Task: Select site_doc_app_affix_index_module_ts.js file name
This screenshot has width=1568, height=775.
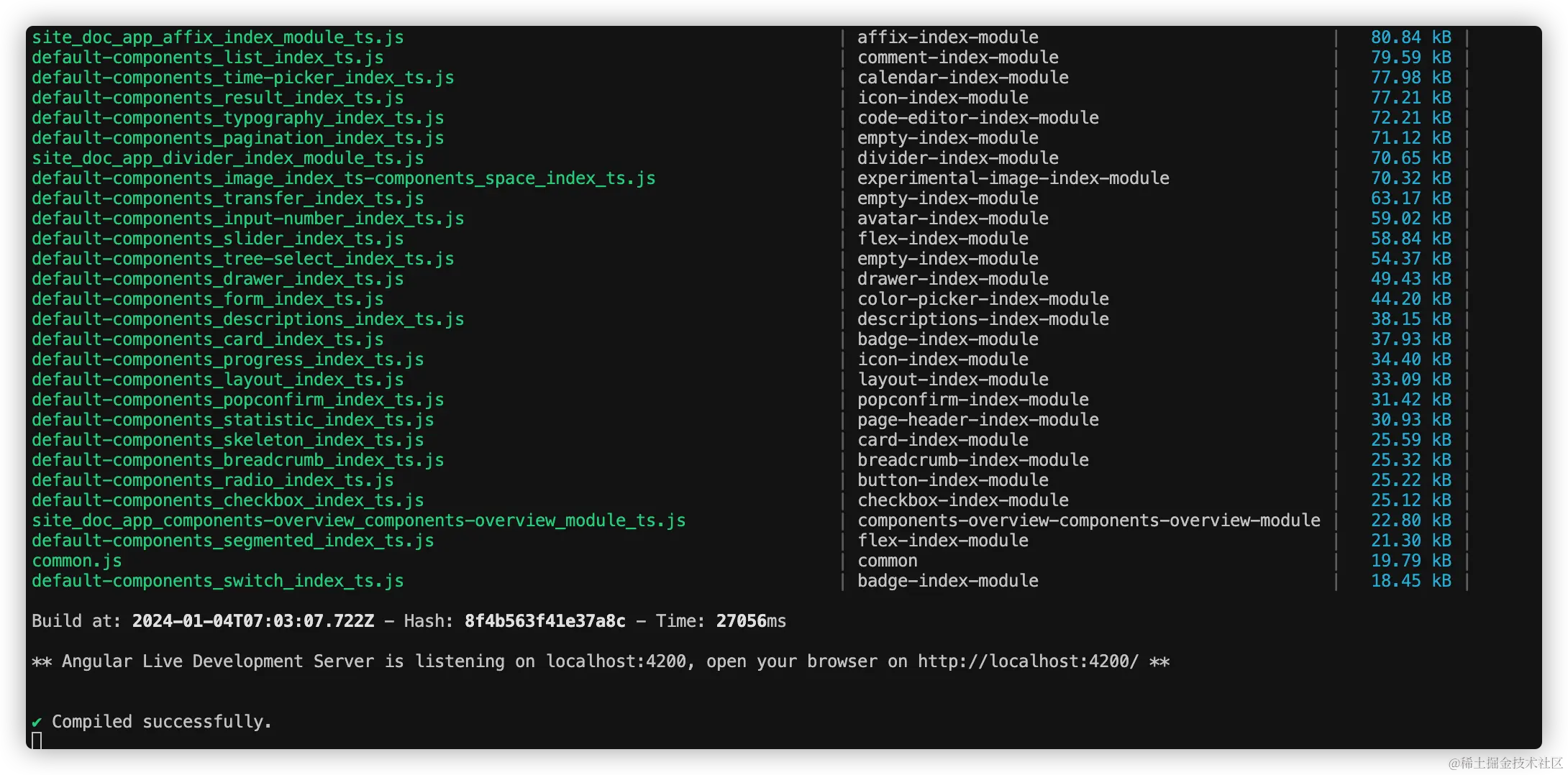Action: tap(218, 37)
